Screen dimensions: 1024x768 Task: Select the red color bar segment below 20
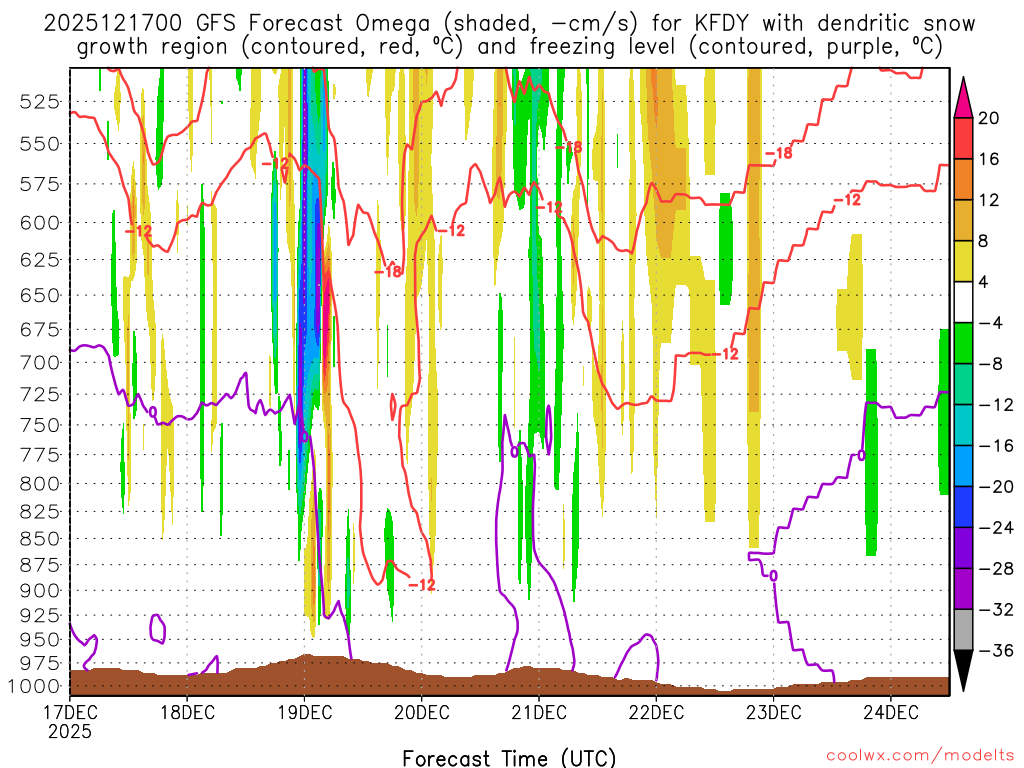966,138
